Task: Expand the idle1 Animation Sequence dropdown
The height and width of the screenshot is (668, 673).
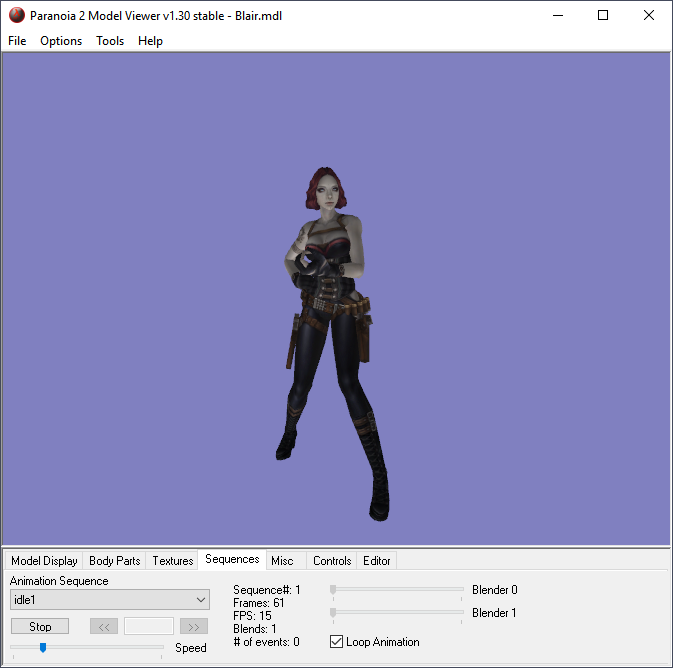Action: click(110, 600)
